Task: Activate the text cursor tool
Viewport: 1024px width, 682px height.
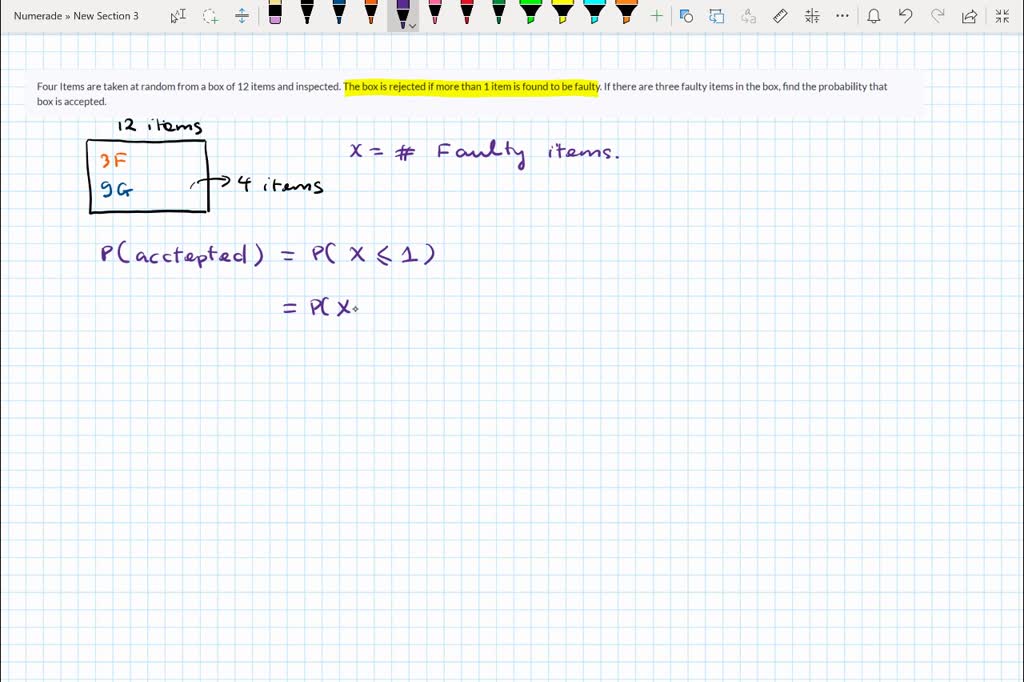Action: pyautogui.click(x=176, y=16)
